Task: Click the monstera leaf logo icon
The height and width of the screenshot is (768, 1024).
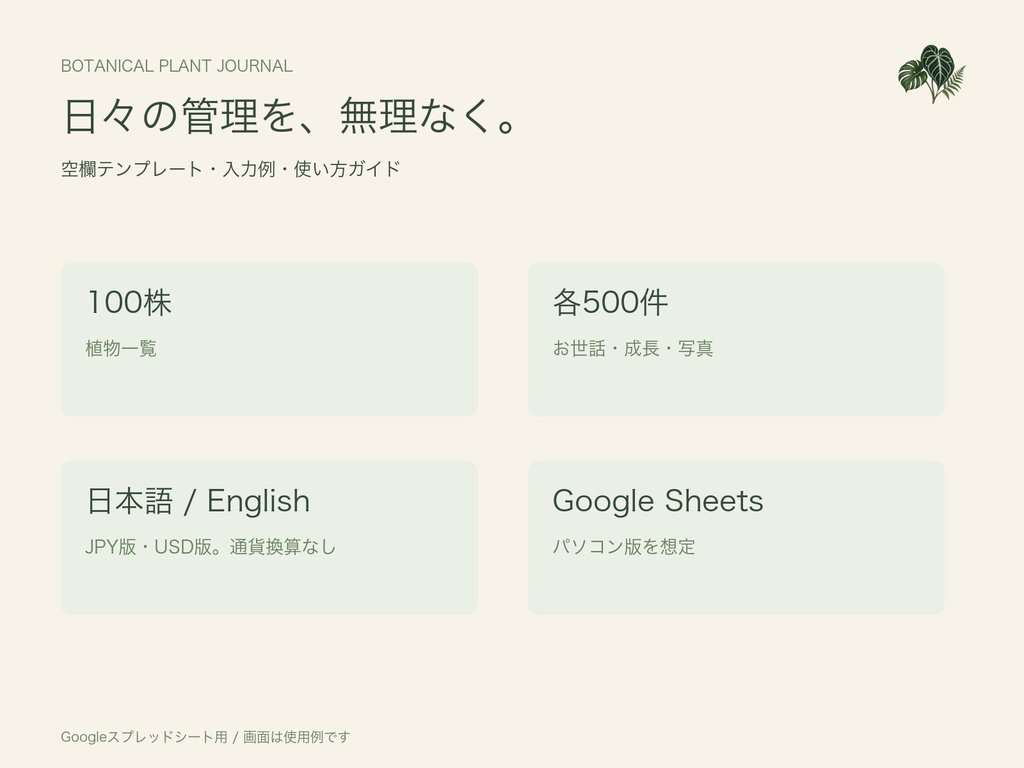Action: tap(932, 74)
